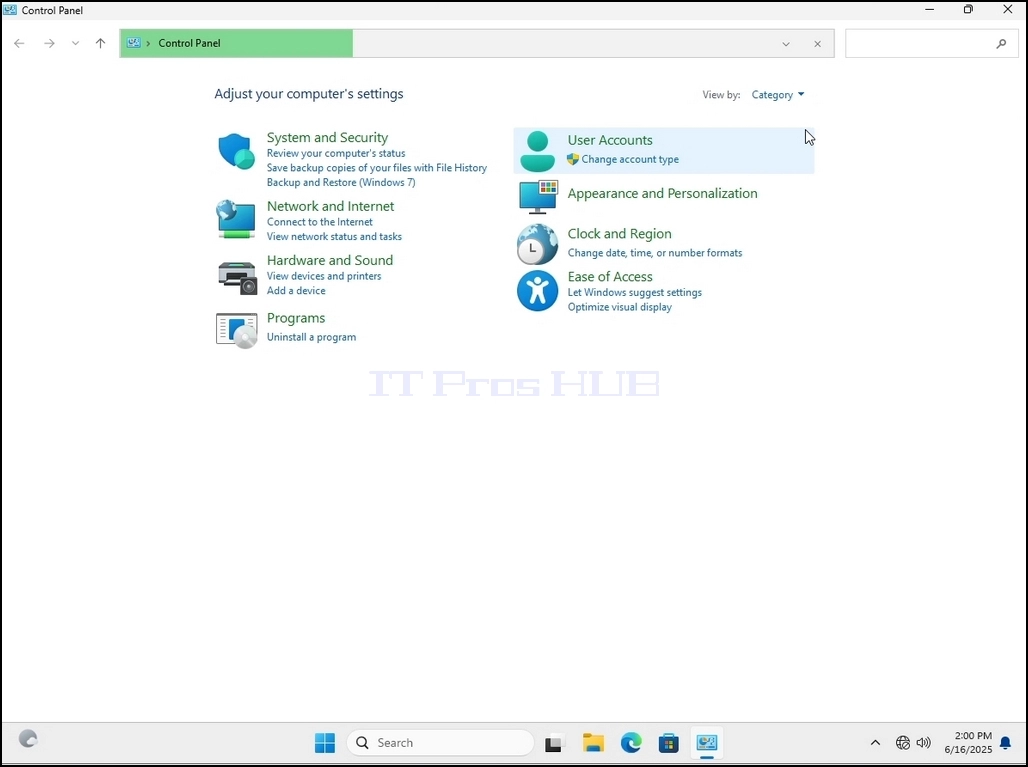Open Backup and Restore (Windows 7)
1028x767 pixels.
coord(341,182)
